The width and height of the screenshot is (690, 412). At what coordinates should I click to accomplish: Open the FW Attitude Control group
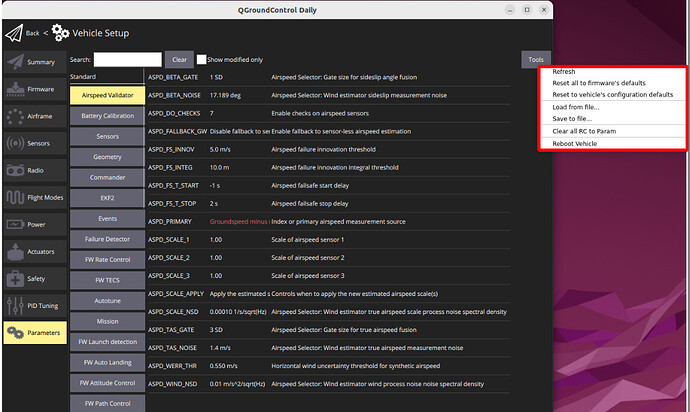tap(107, 383)
